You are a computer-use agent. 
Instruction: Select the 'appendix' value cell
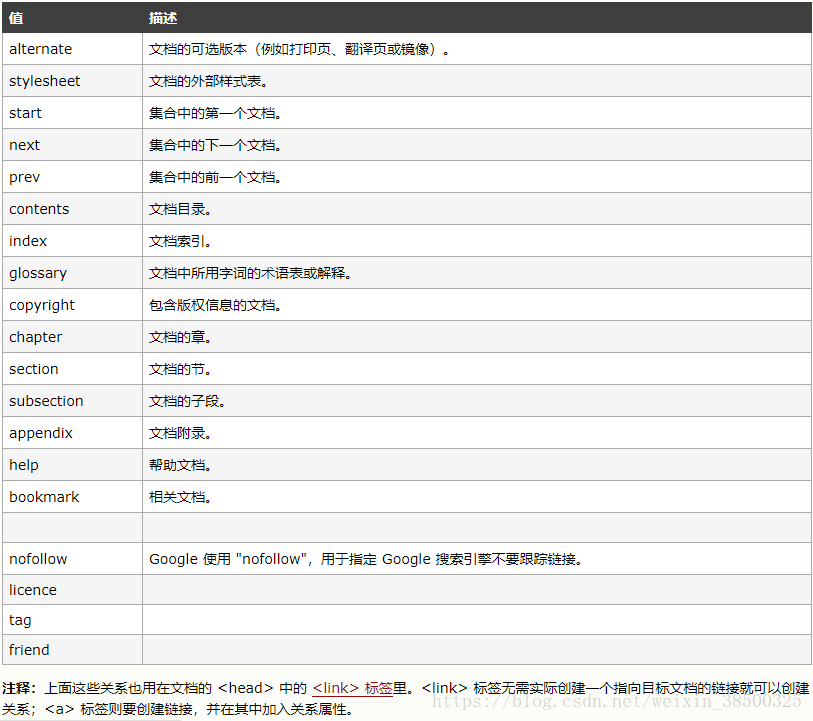[x=73, y=433]
